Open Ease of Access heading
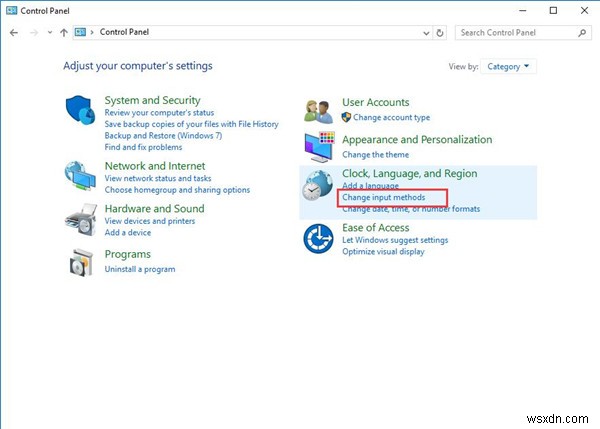600x429 pixels. click(376, 228)
